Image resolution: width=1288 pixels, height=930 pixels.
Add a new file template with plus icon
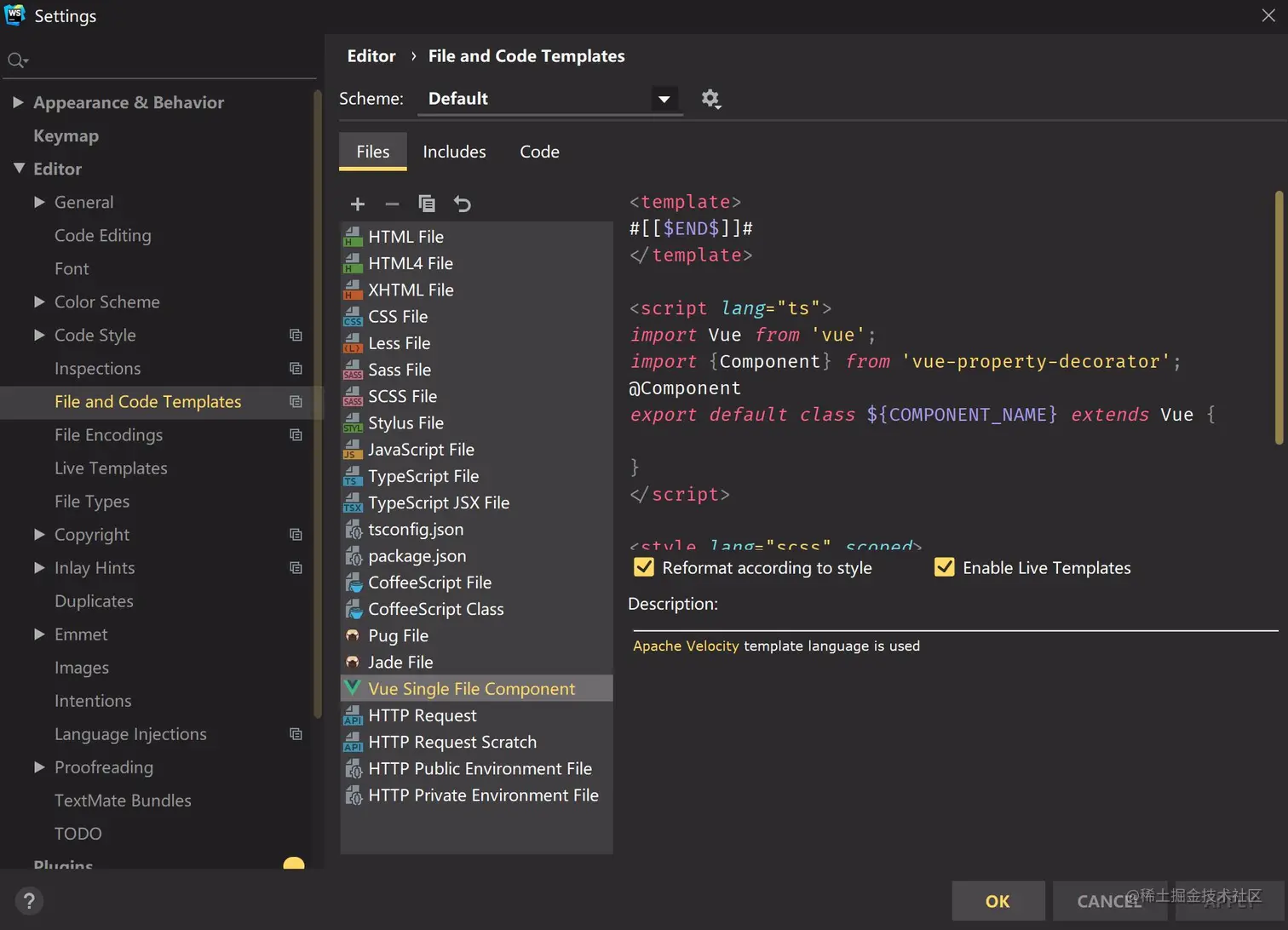(x=358, y=204)
